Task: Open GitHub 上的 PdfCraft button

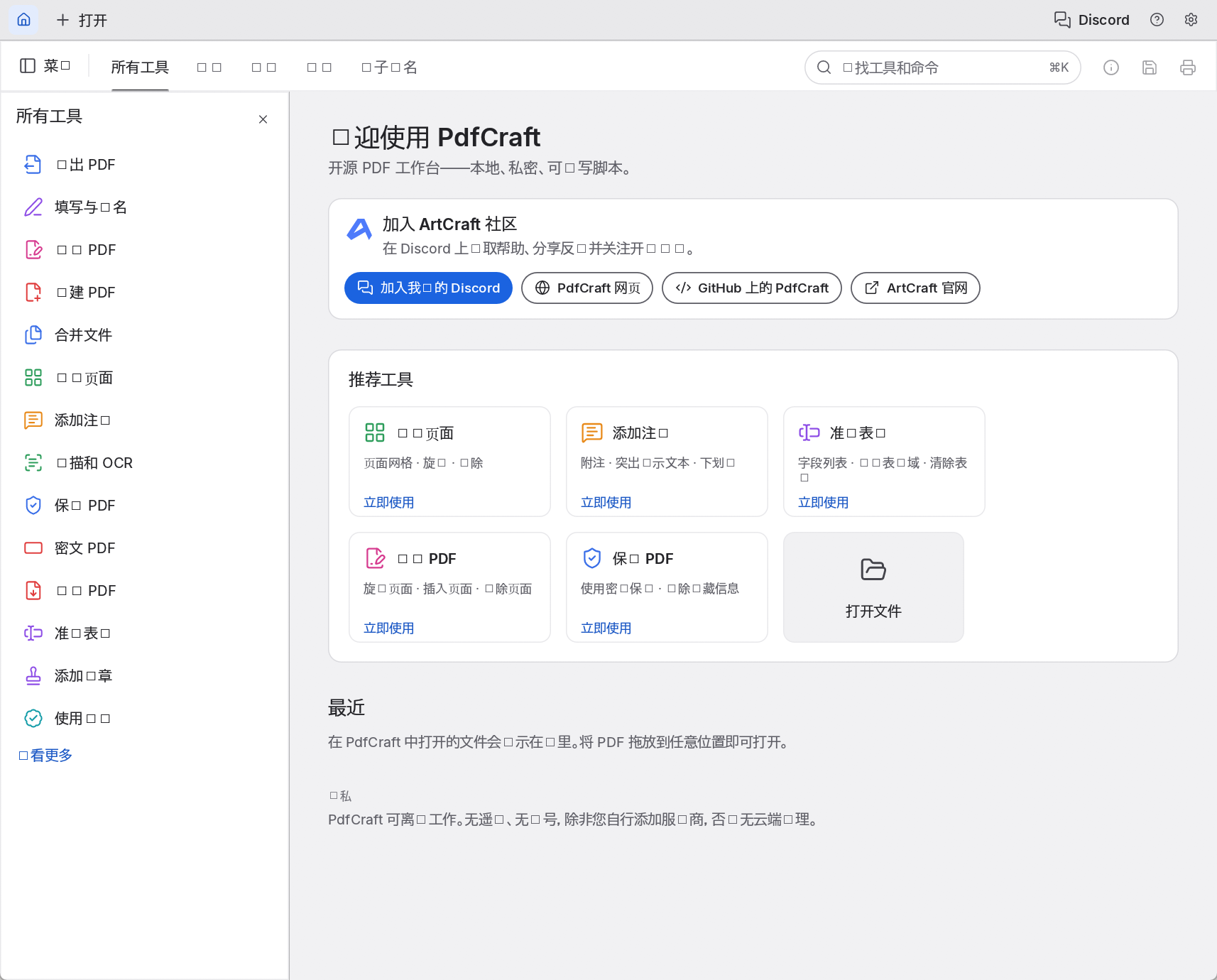Action: point(752,288)
